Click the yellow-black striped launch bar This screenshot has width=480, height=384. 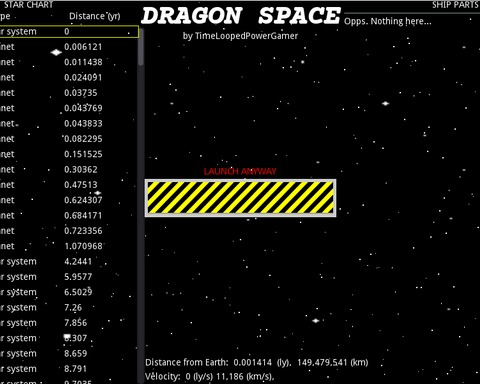[240, 198]
